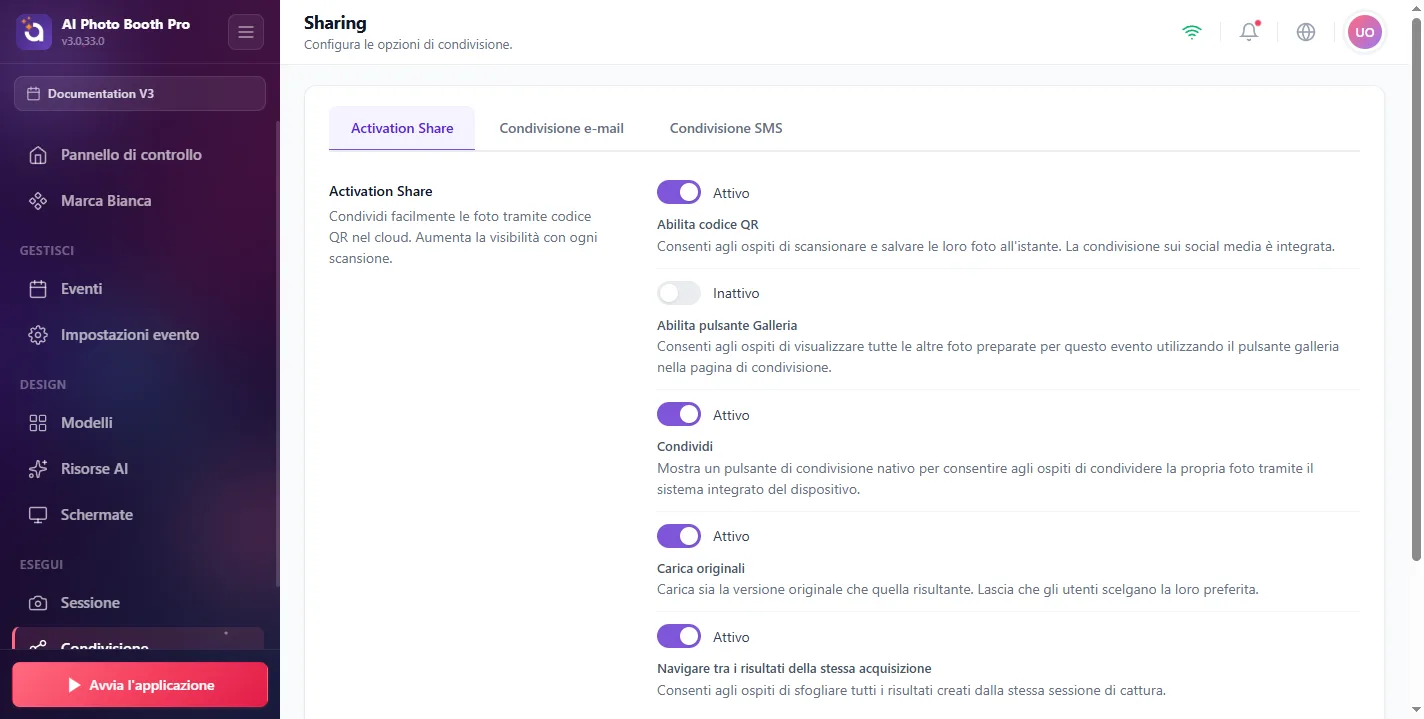The width and height of the screenshot is (1424, 719).
Task: Click the DESIGN section header
Action: click(43, 384)
